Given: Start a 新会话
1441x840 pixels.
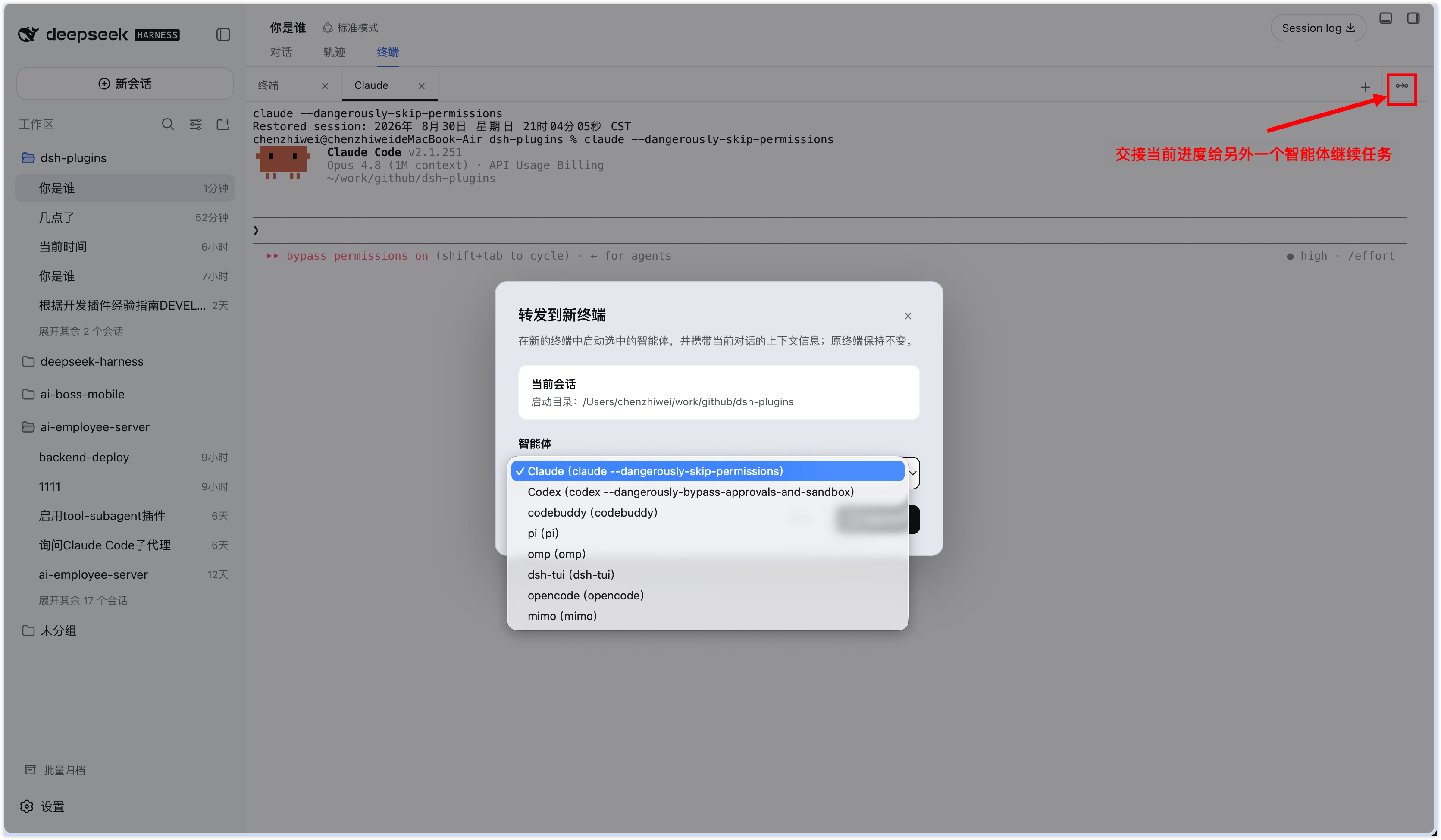Looking at the screenshot, I should click(x=125, y=84).
